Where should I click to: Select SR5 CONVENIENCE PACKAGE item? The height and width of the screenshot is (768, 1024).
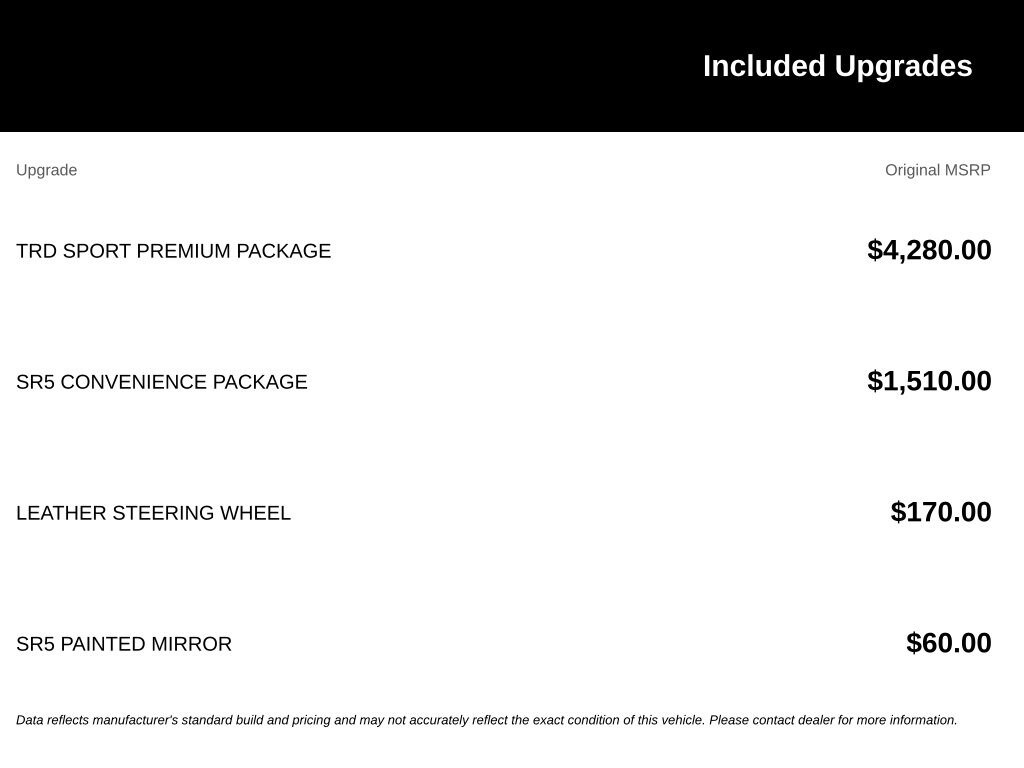coord(161,381)
